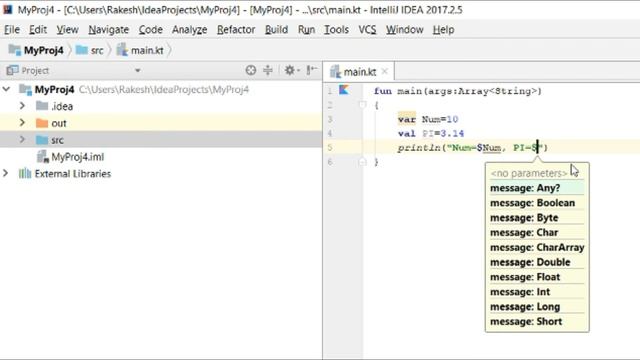Close the main.kt editor tab
Image resolution: width=640 pixels, height=360 pixels.
coord(384,71)
